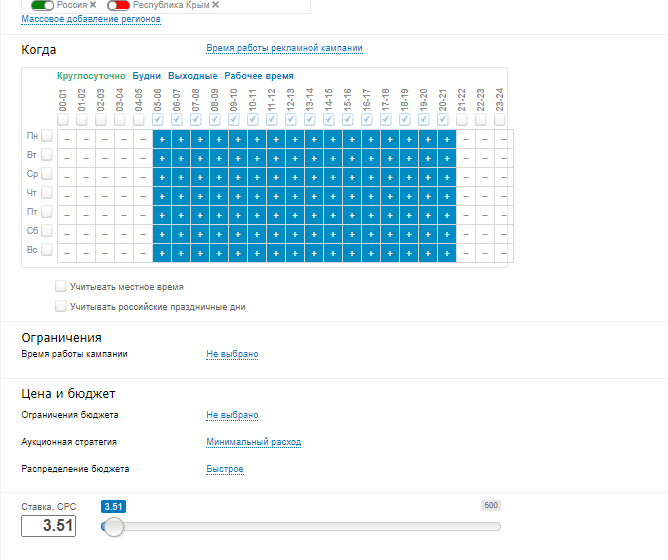
Task: Remove the Россия region with its X
Action: [x=93, y=5]
